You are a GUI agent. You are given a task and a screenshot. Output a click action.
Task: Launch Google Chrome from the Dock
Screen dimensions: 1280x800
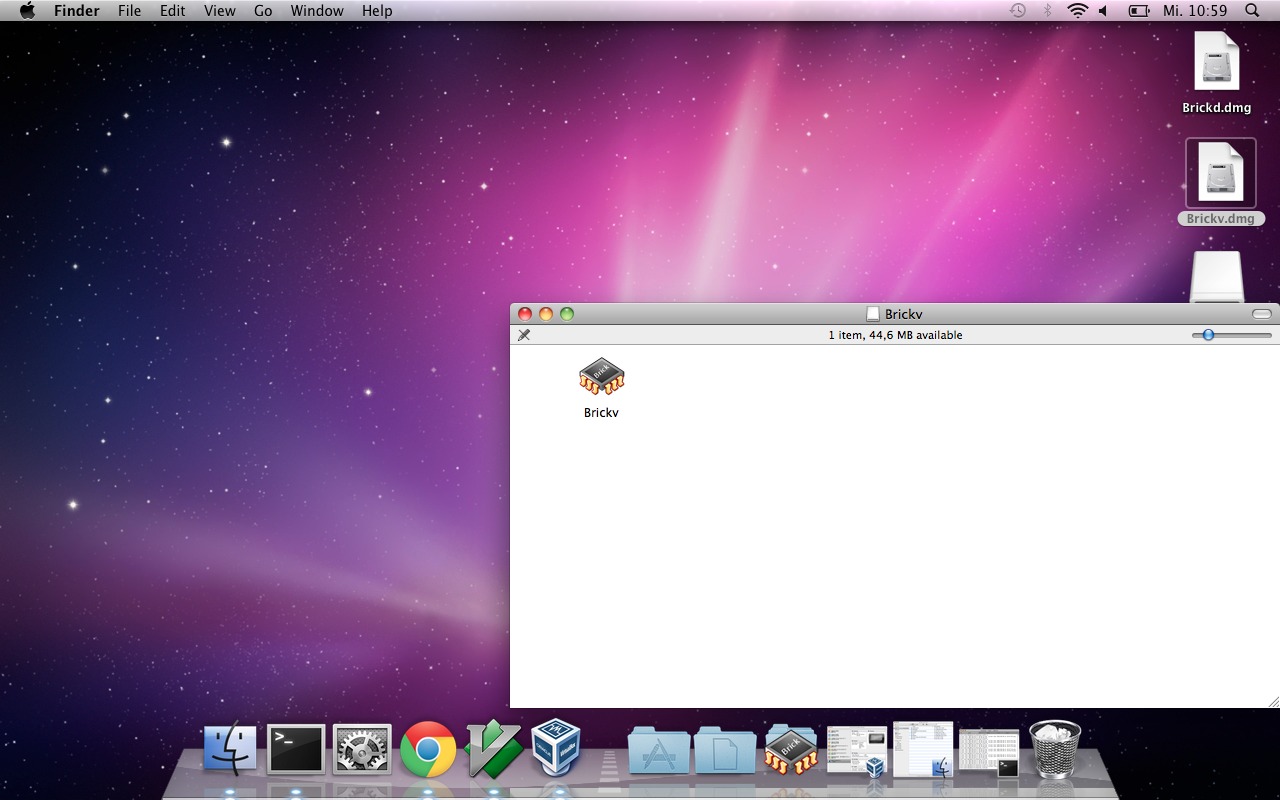point(428,749)
